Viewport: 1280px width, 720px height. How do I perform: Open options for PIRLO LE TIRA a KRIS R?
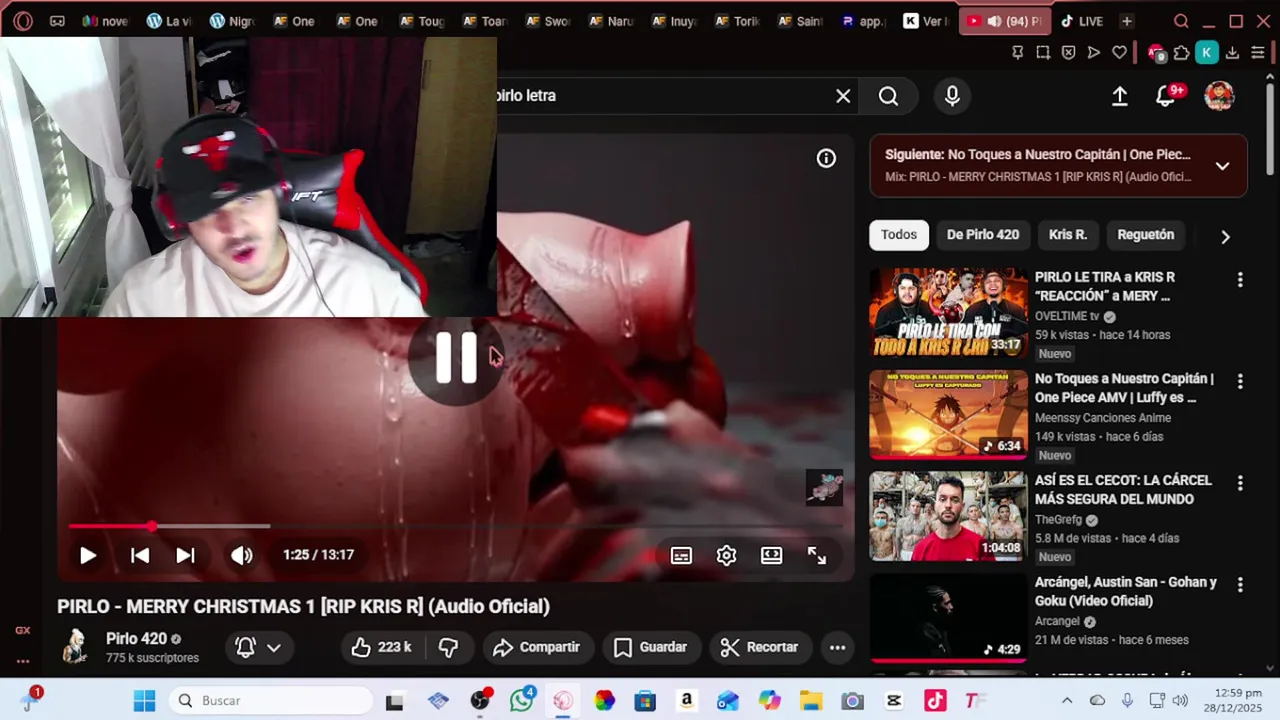click(x=1240, y=280)
